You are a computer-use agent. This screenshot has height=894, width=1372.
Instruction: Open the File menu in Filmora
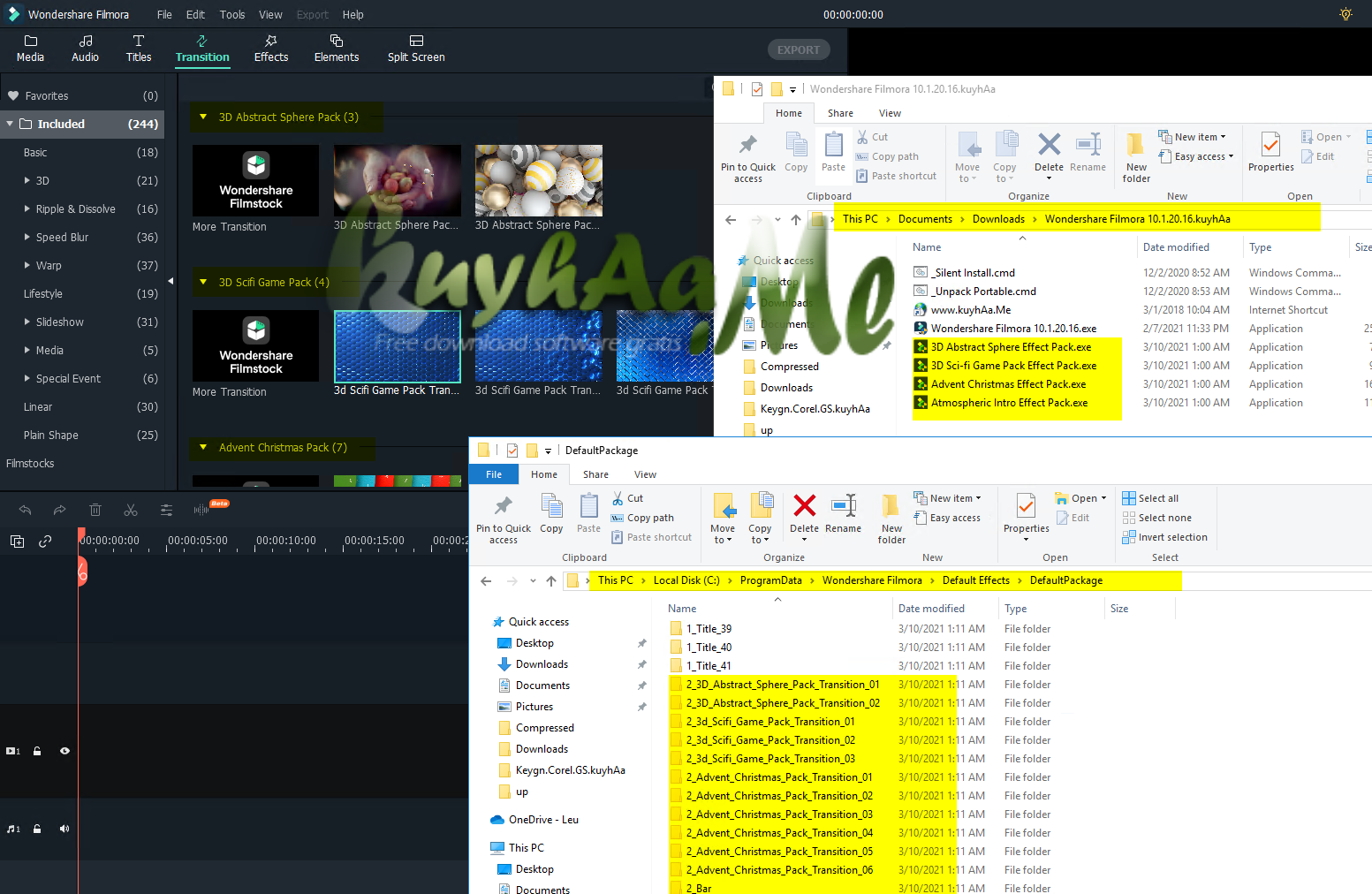pyautogui.click(x=164, y=14)
